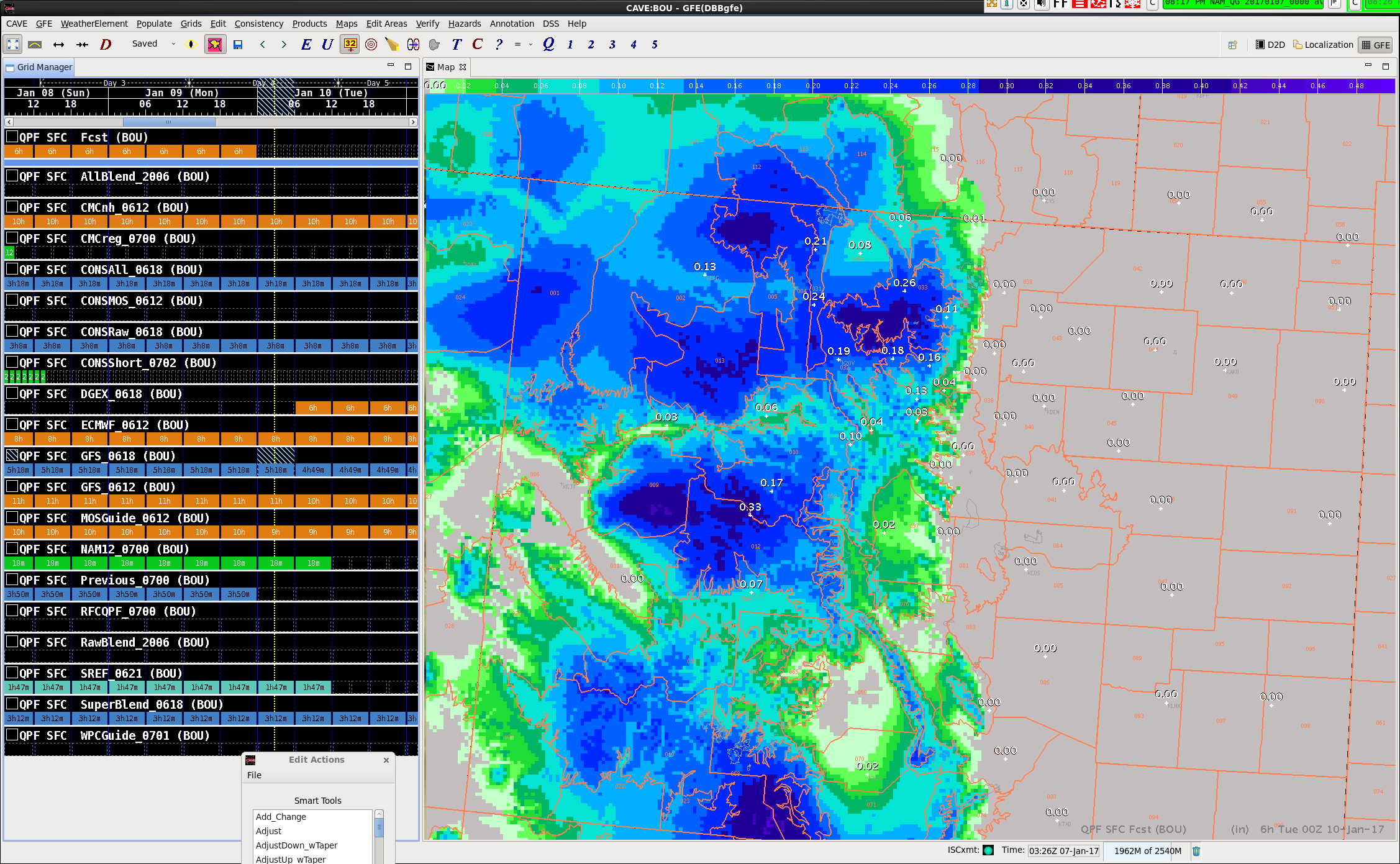
Task: Toggle selection box for SREF_0621 row
Action: [12, 673]
